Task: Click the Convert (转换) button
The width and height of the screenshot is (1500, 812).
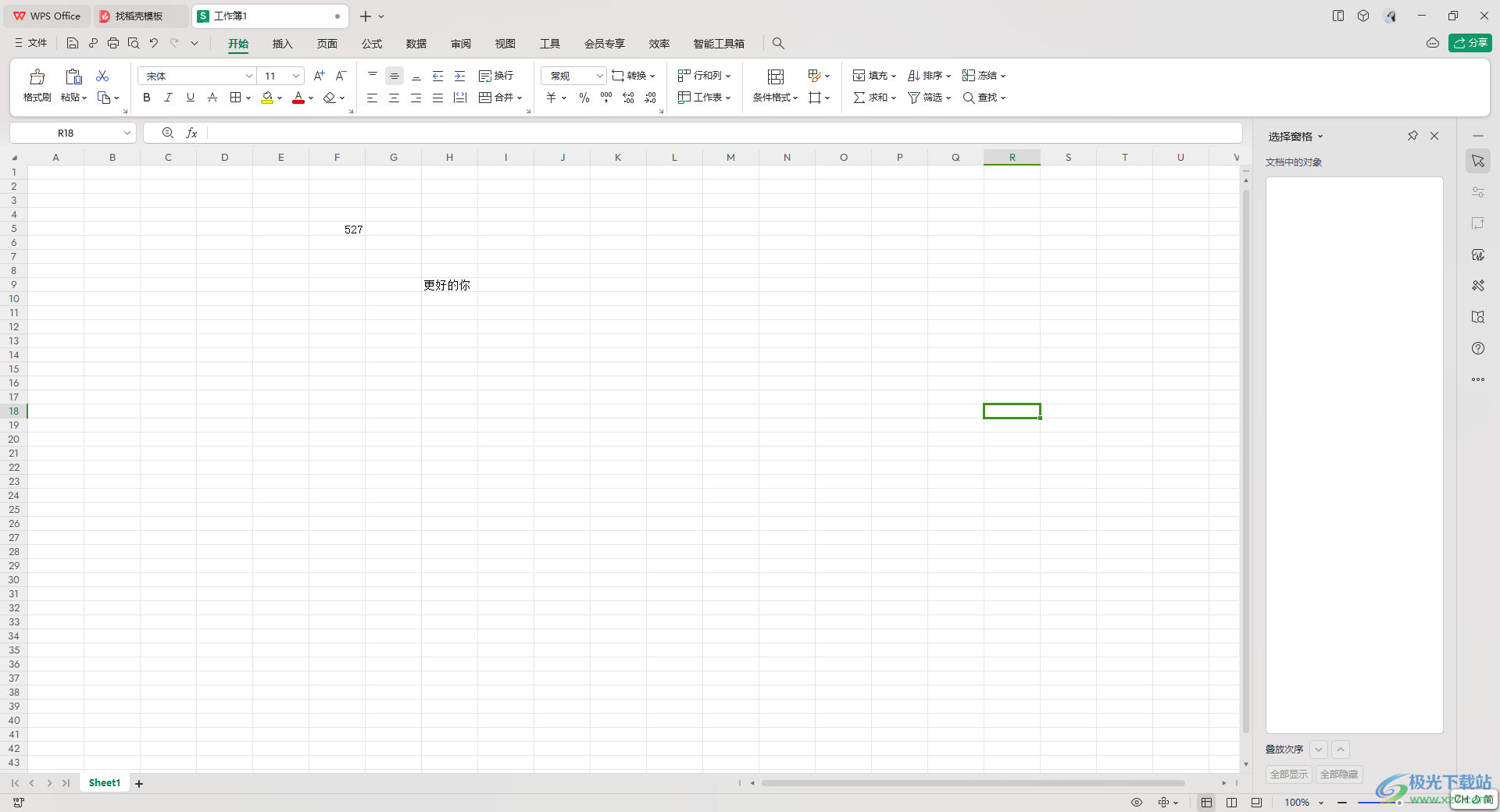Action: [634, 76]
